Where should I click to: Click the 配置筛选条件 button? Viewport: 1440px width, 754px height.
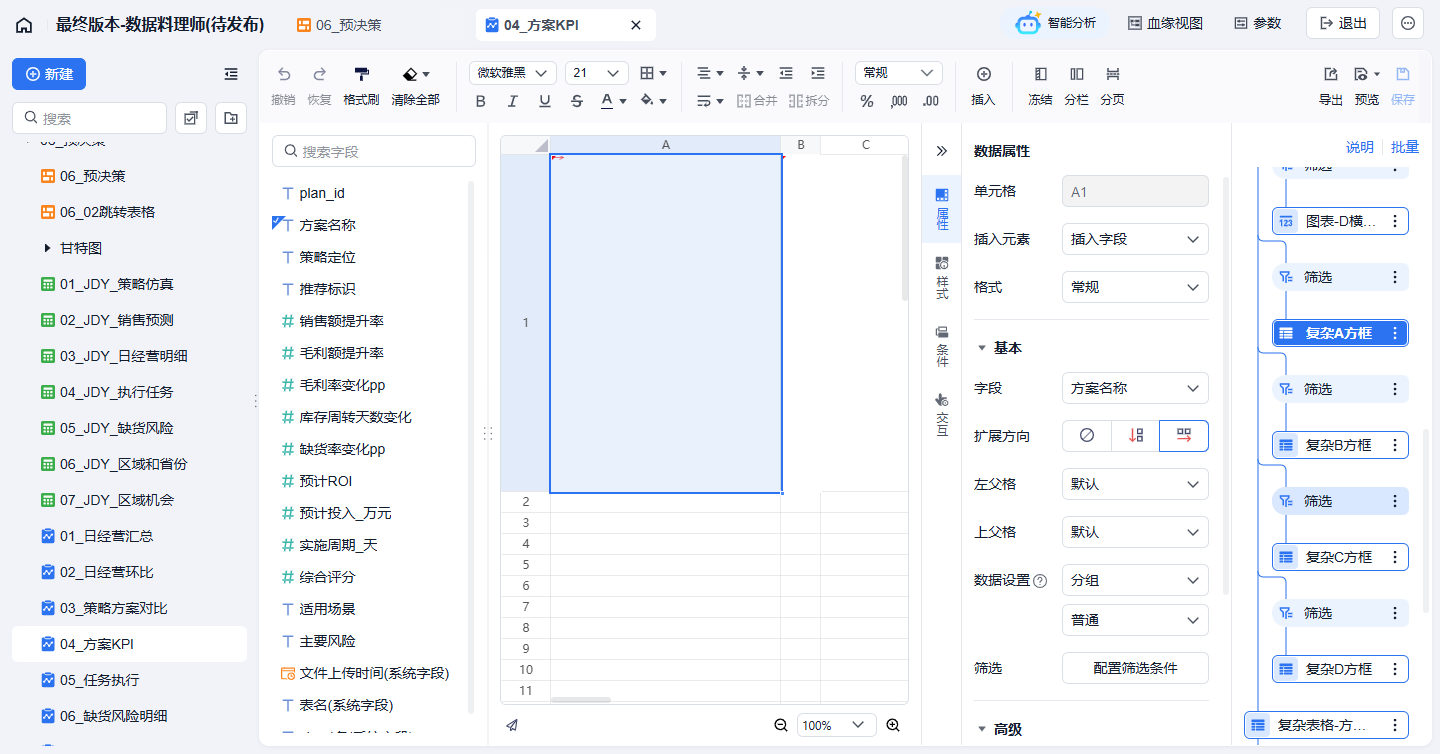[x=1135, y=668]
